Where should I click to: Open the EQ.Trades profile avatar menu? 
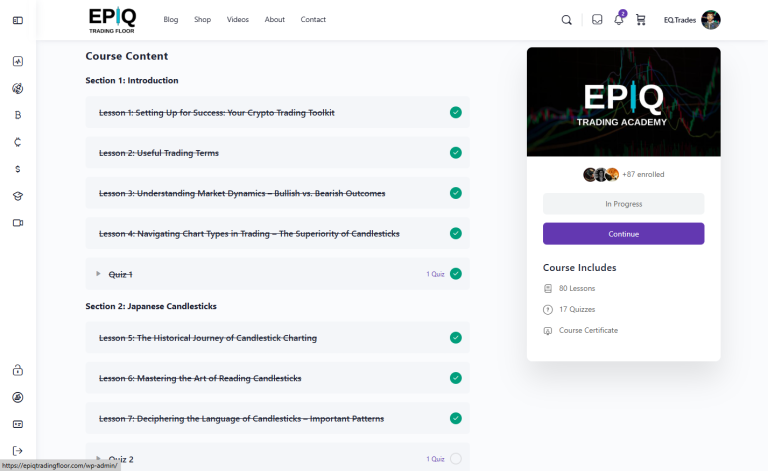point(711,20)
